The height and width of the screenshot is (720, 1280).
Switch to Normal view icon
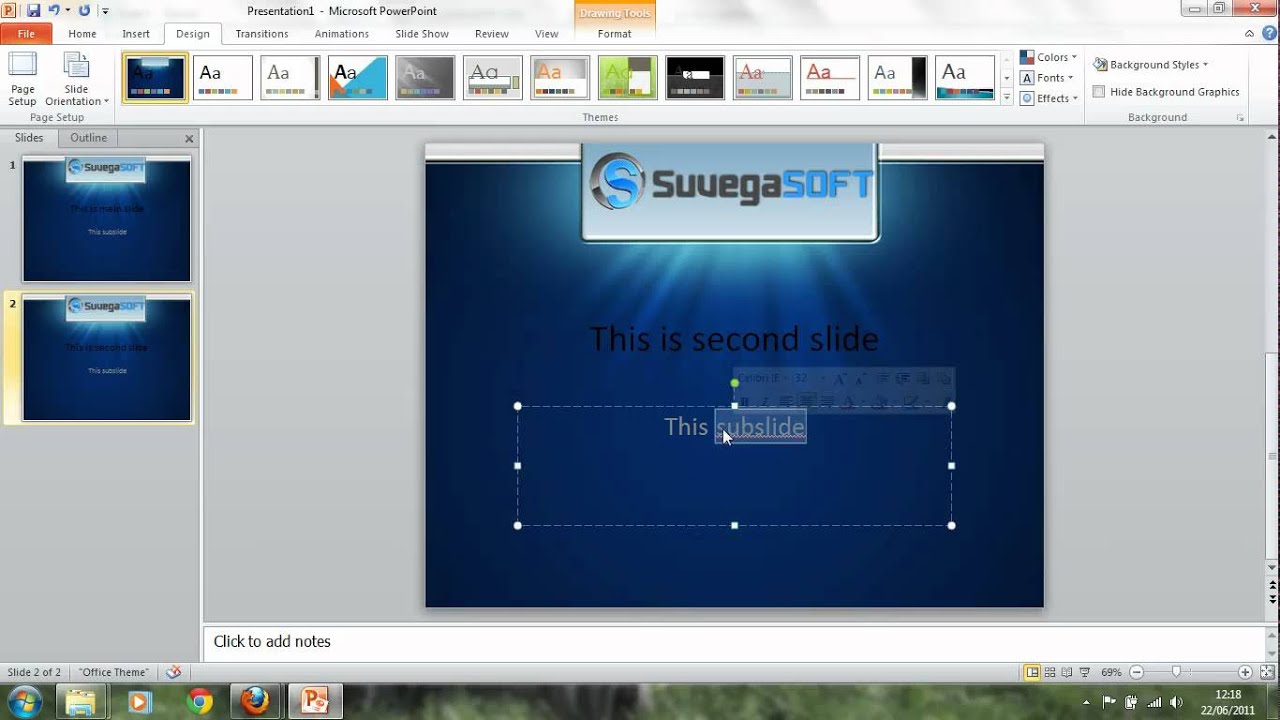(x=1033, y=673)
